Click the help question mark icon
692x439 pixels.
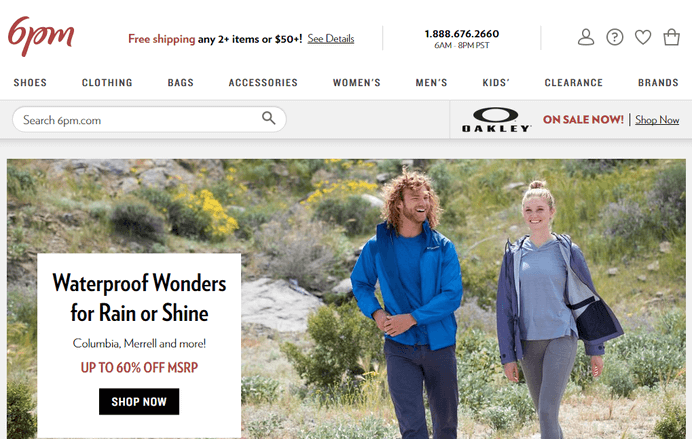click(615, 37)
